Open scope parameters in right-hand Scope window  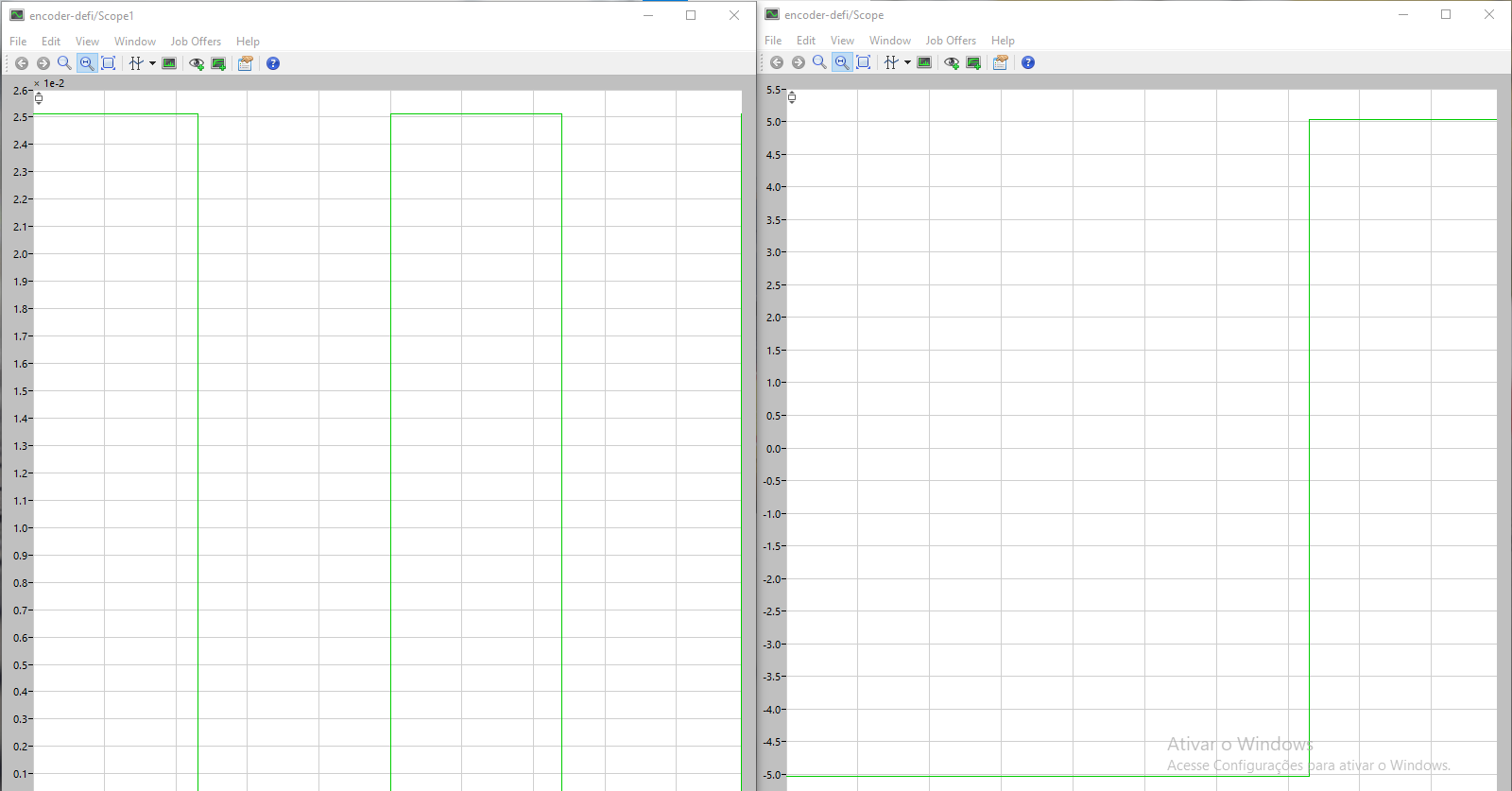click(1001, 62)
